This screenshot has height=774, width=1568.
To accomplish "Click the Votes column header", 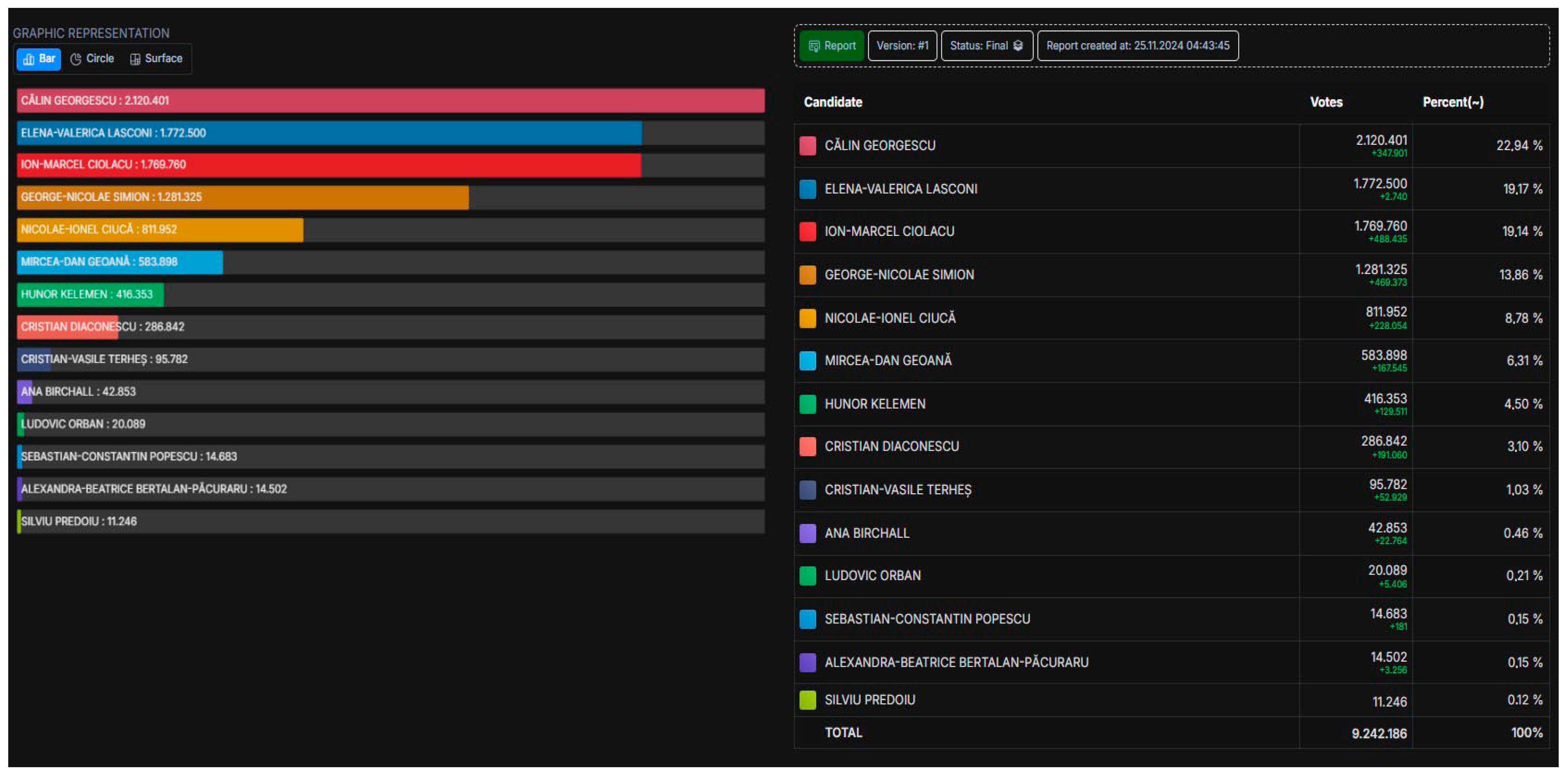I will coord(1326,102).
